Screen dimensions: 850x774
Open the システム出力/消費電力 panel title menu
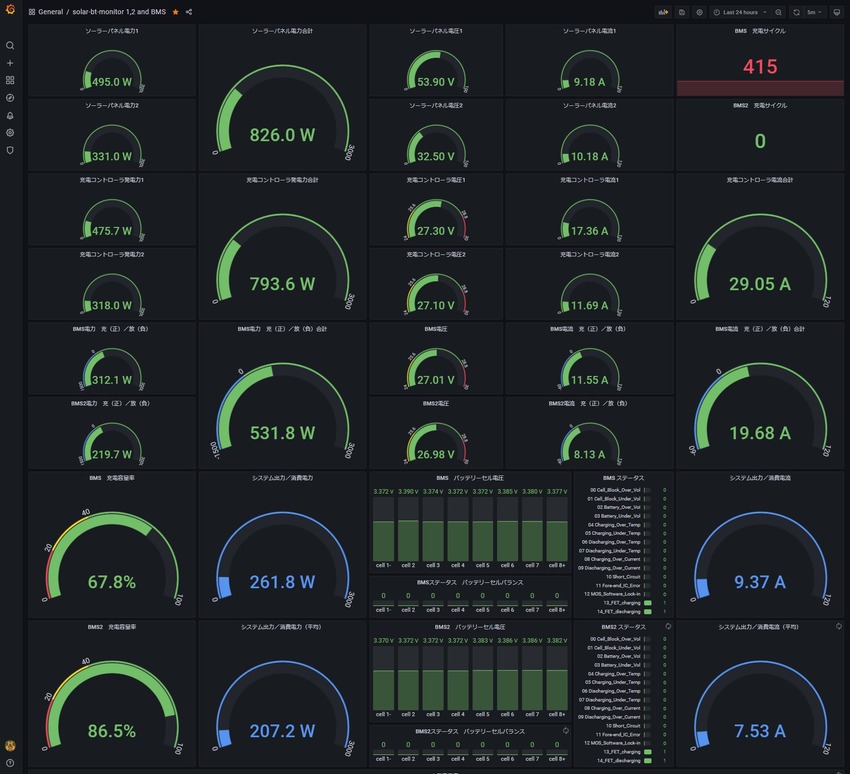(x=282, y=478)
